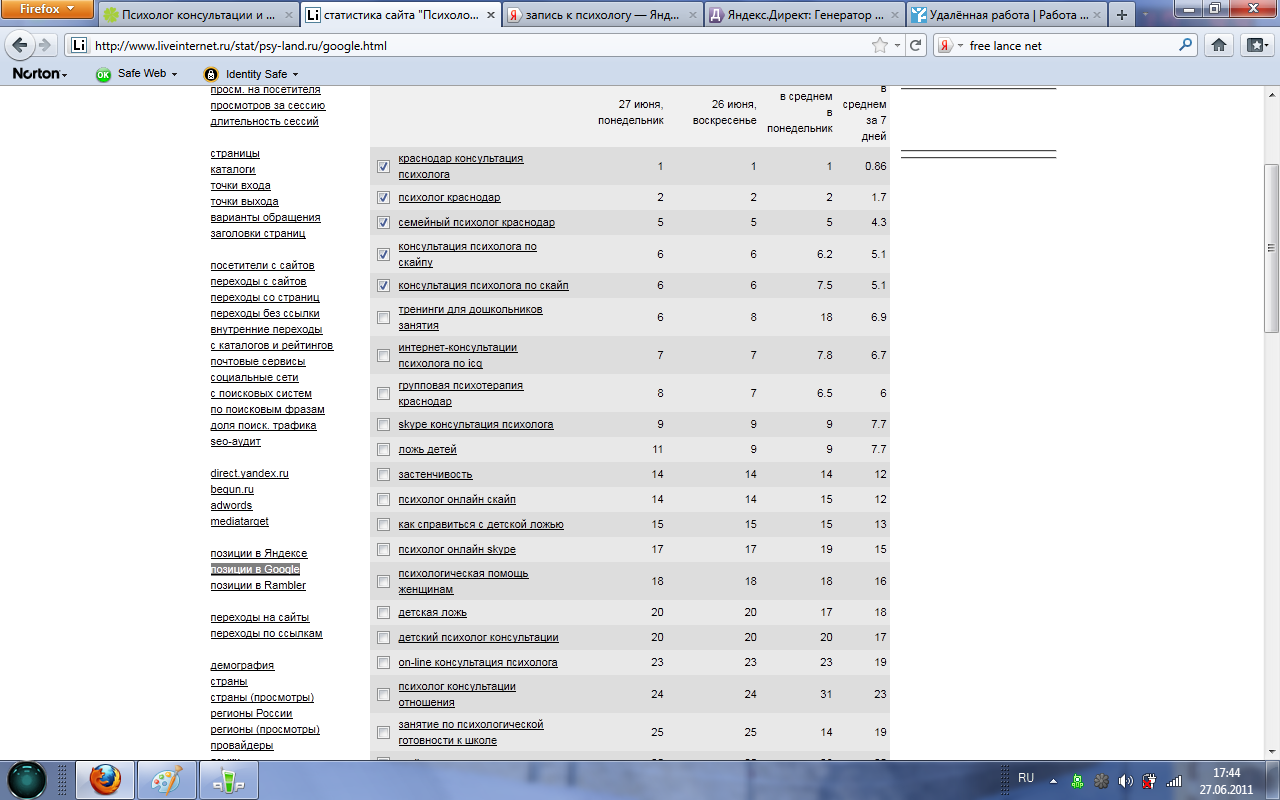This screenshot has width=1280, height=800.
Task: Click the LiveInternet site icon in address bar
Action: click(80, 46)
